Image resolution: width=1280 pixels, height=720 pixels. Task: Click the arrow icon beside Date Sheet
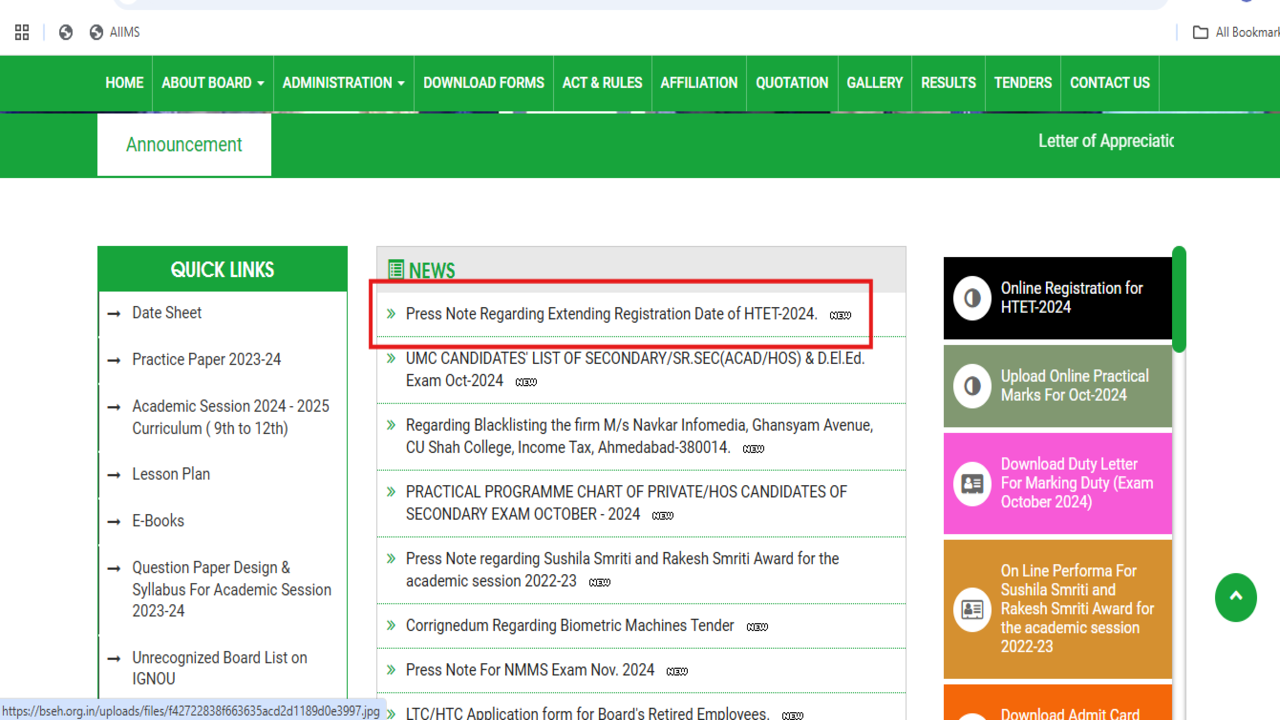click(114, 314)
